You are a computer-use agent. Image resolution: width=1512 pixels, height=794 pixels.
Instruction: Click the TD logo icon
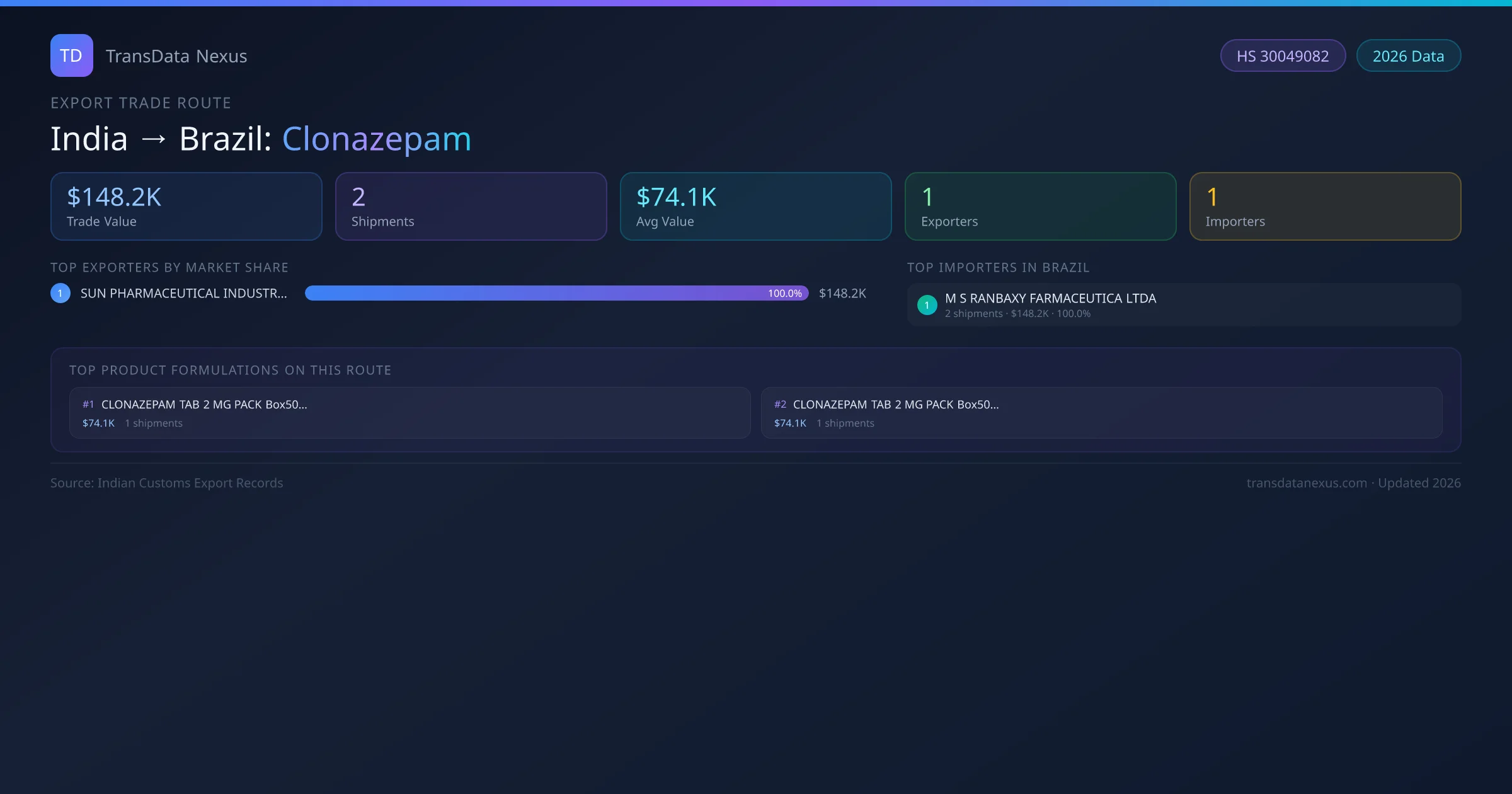click(x=71, y=55)
